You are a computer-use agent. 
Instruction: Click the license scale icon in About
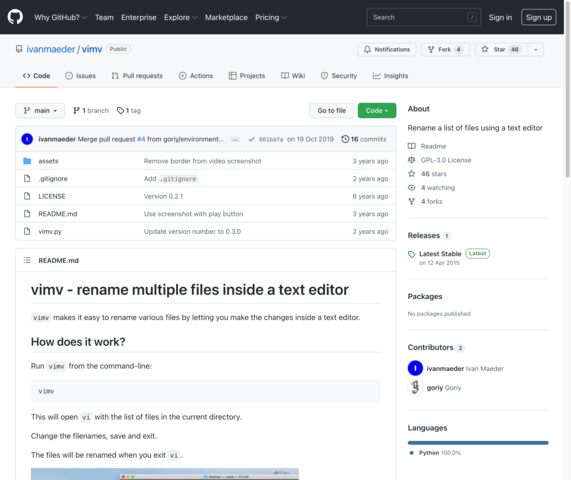tap(411, 160)
